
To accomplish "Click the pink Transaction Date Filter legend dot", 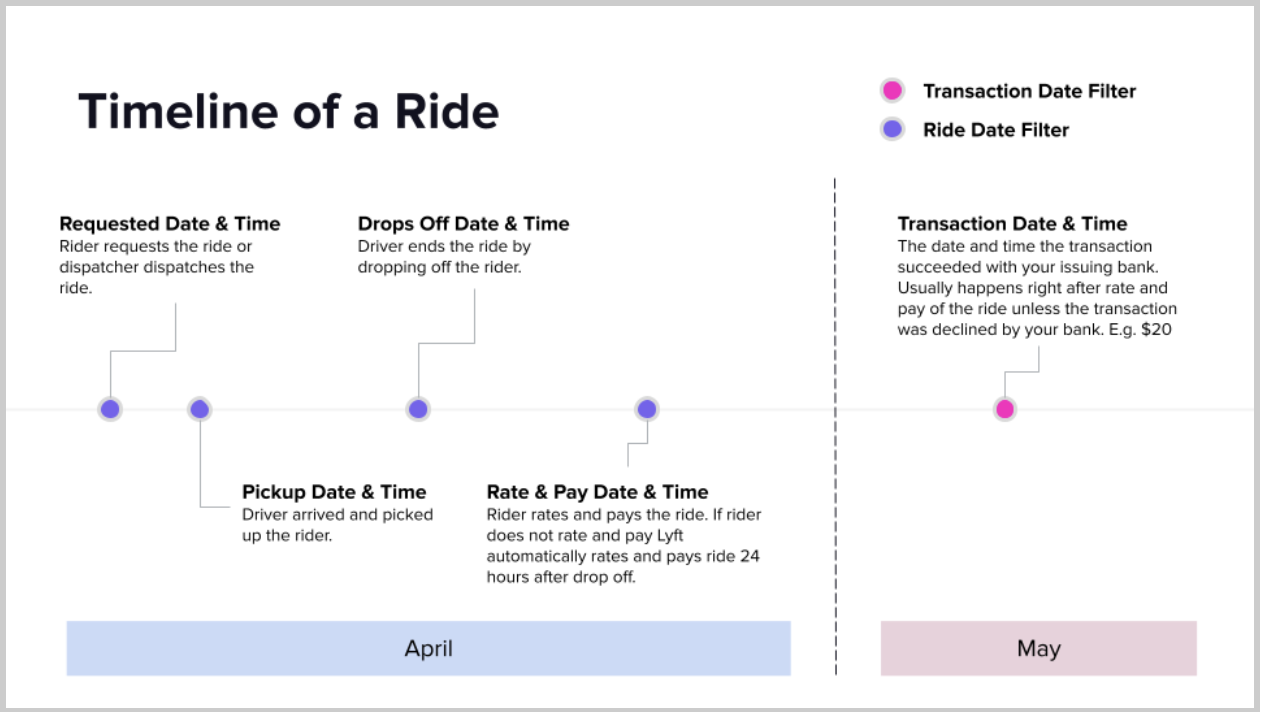I will (892, 91).
